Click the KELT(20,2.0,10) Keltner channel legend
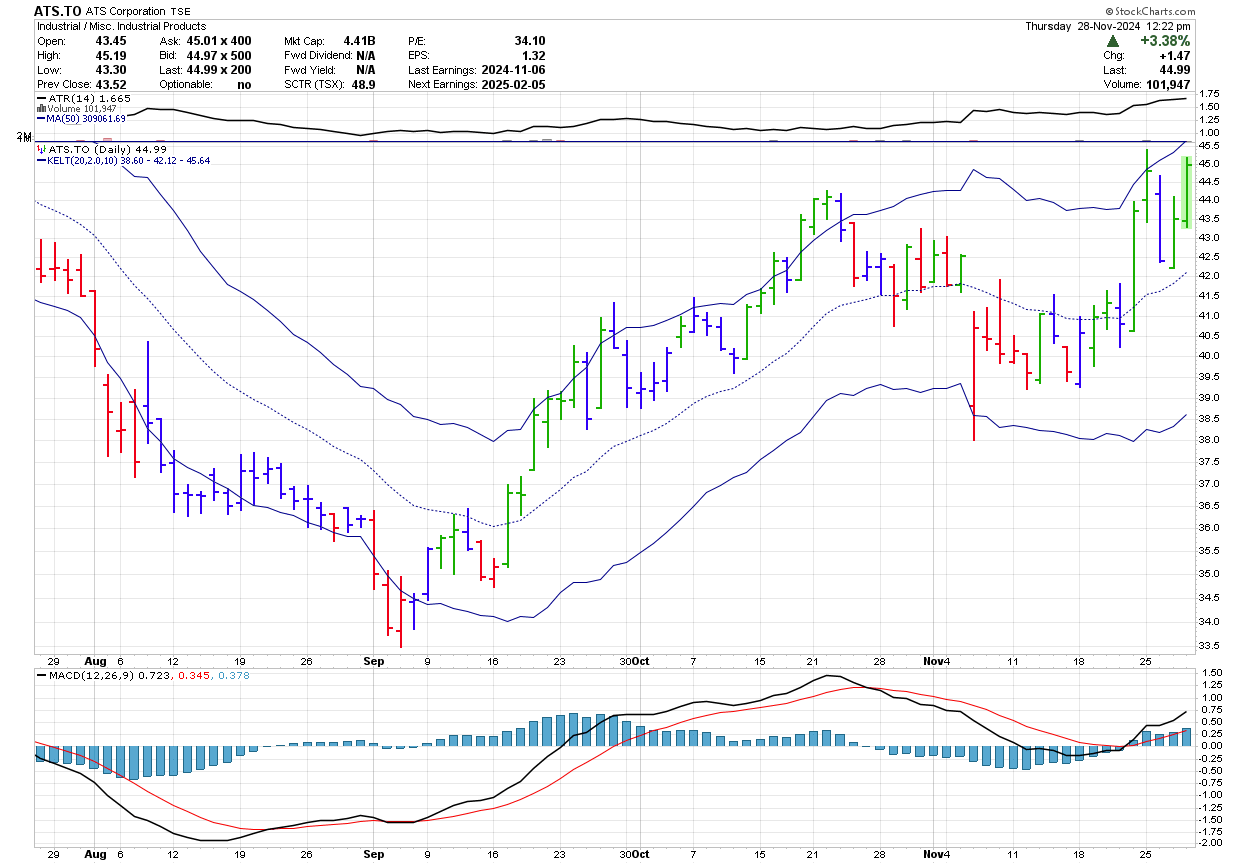The width and height of the screenshot is (1240, 864). pos(123,160)
